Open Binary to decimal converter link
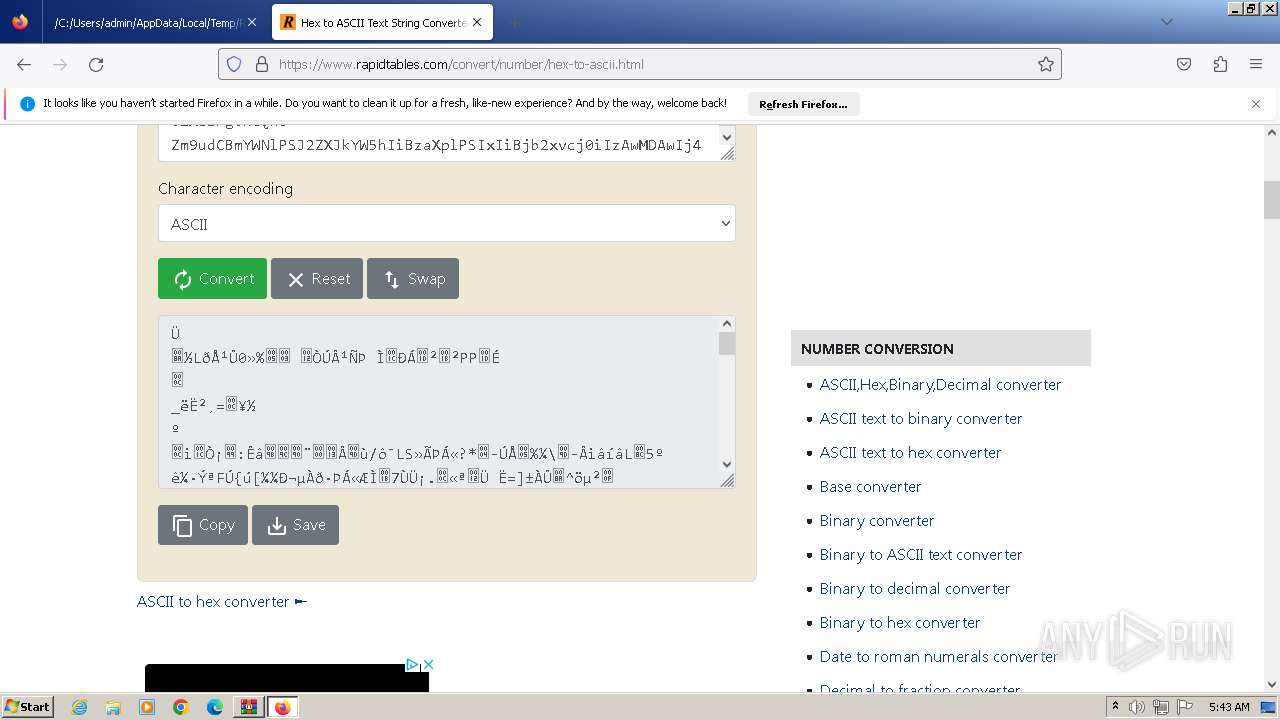1280x720 pixels. pyautogui.click(x=915, y=588)
